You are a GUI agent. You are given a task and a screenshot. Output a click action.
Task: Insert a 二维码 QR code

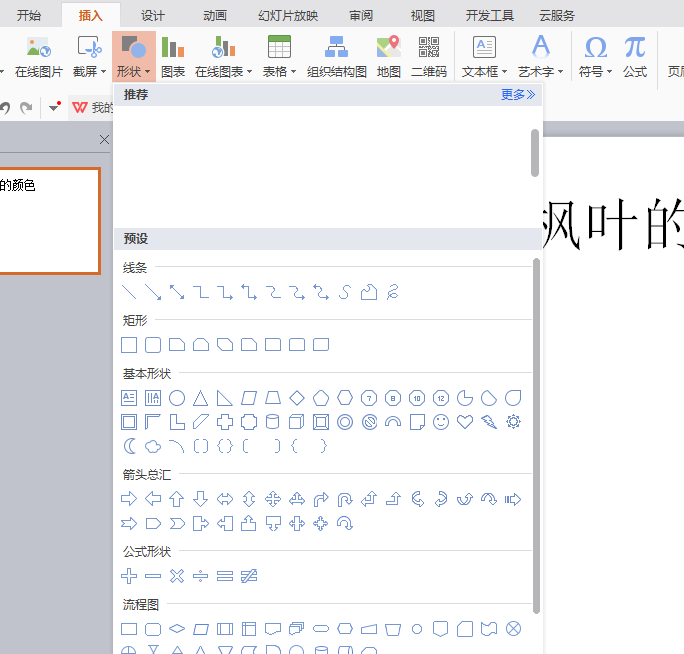click(x=429, y=57)
